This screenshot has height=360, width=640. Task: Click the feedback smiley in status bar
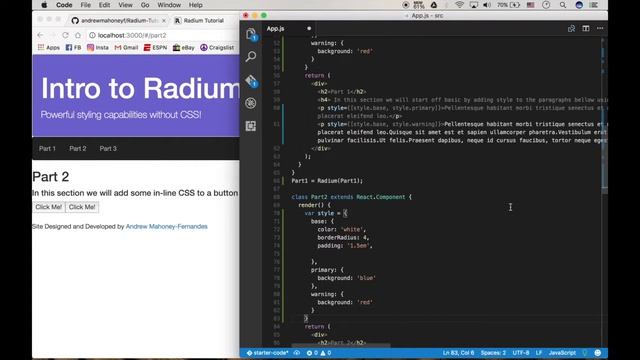pyautogui.click(x=598, y=353)
